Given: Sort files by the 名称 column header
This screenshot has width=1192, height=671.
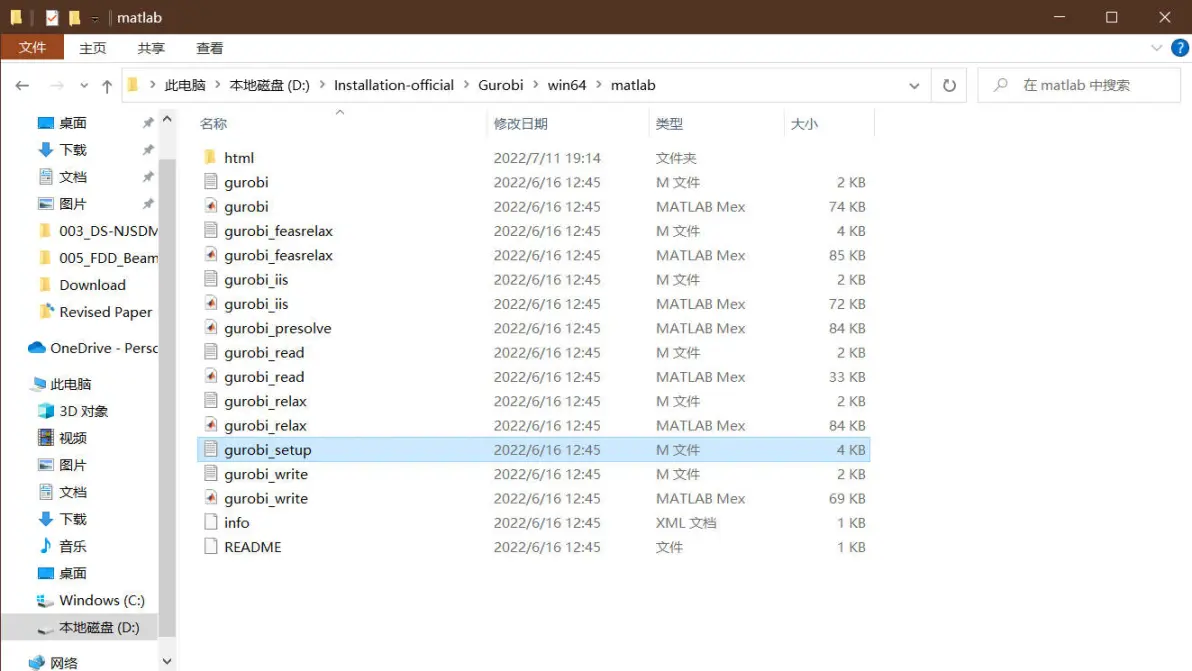Looking at the screenshot, I should point(214,124).
